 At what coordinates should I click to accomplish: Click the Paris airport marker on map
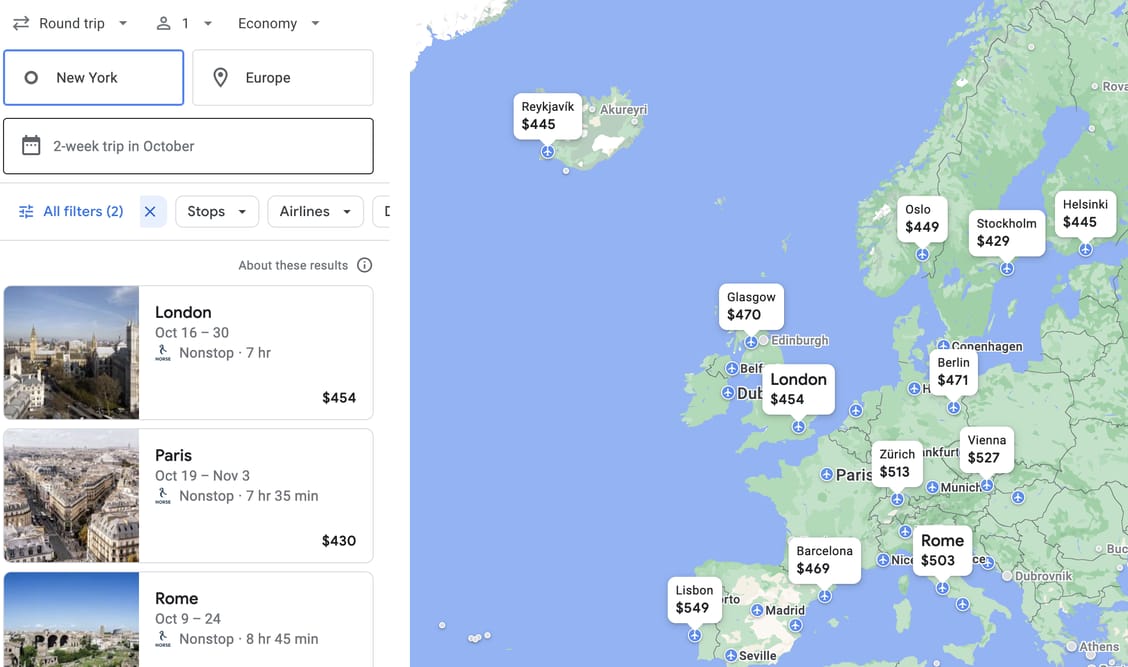(x=826, y=474)
